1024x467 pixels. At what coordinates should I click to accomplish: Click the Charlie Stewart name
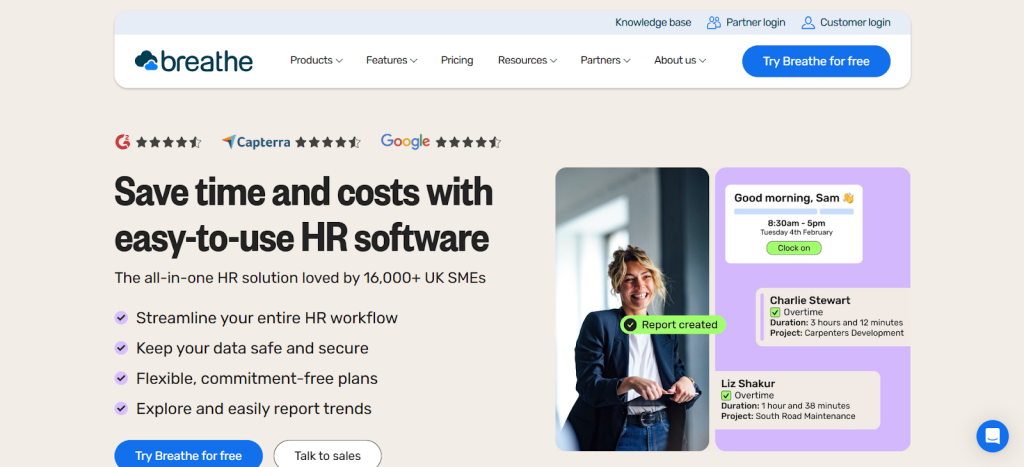810,300
